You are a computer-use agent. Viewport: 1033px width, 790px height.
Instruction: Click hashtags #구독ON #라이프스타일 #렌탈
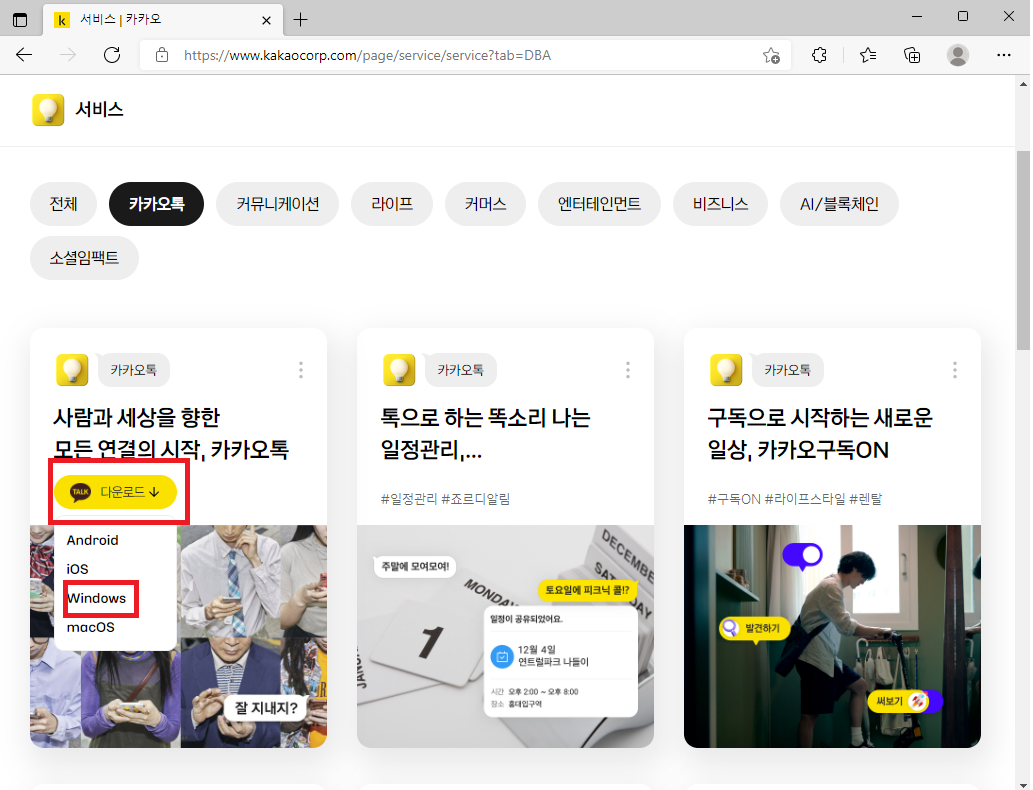click(795, 499)
